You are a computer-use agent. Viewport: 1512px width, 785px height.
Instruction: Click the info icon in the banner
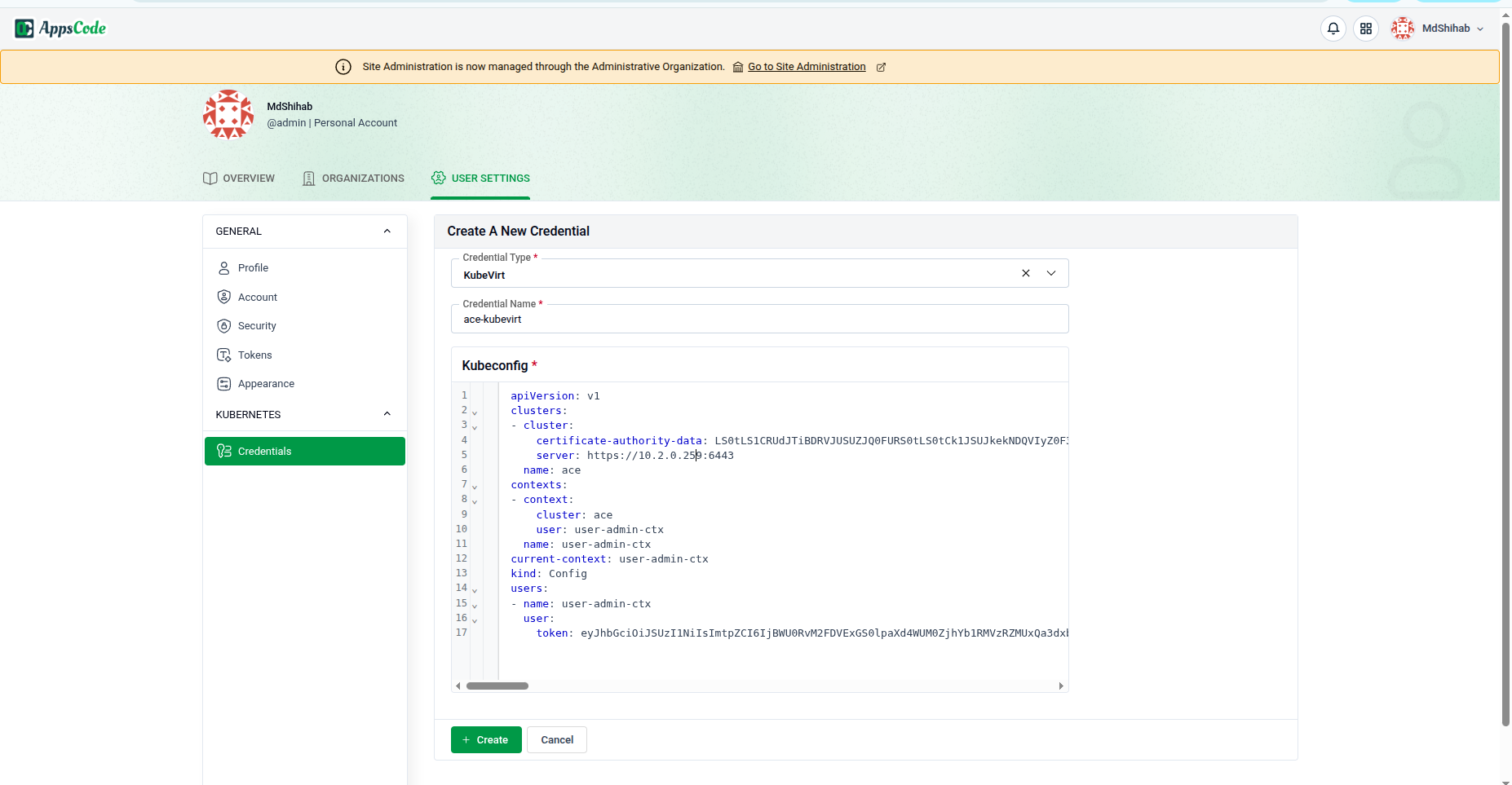[x=343, y=67]
